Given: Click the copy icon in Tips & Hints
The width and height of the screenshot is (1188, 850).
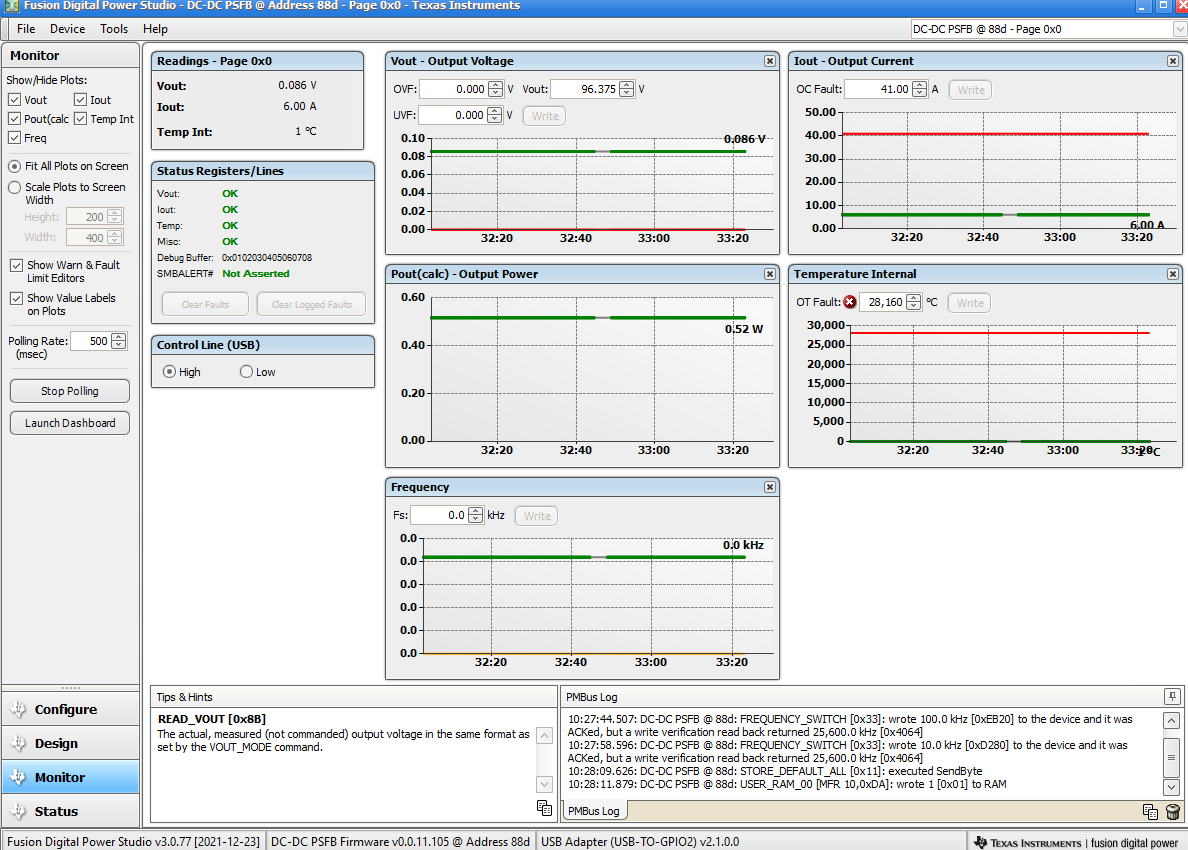Looking at the screenshot, I should click(x=544, y=808).
